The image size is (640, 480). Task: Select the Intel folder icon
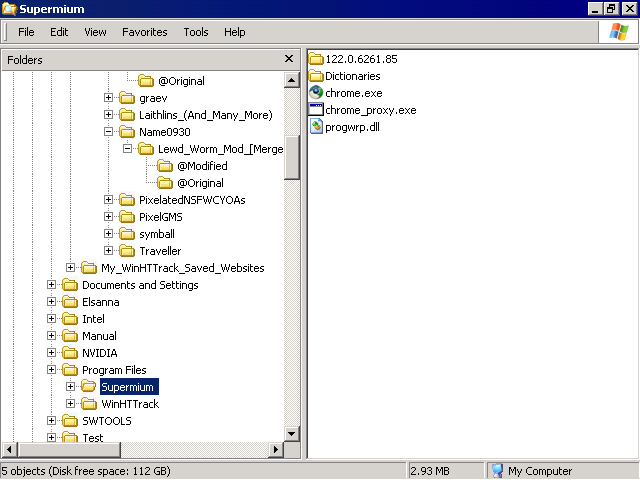70,319
